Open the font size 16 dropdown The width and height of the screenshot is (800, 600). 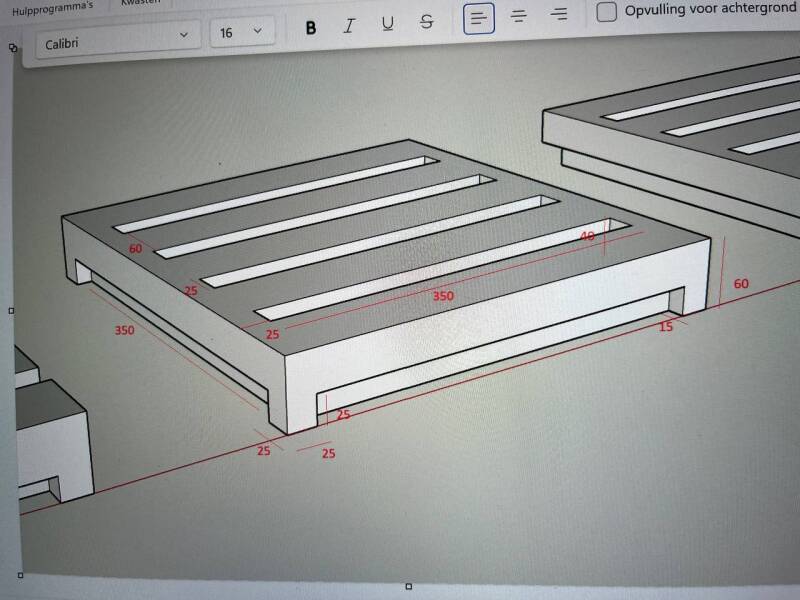[242, 32]
